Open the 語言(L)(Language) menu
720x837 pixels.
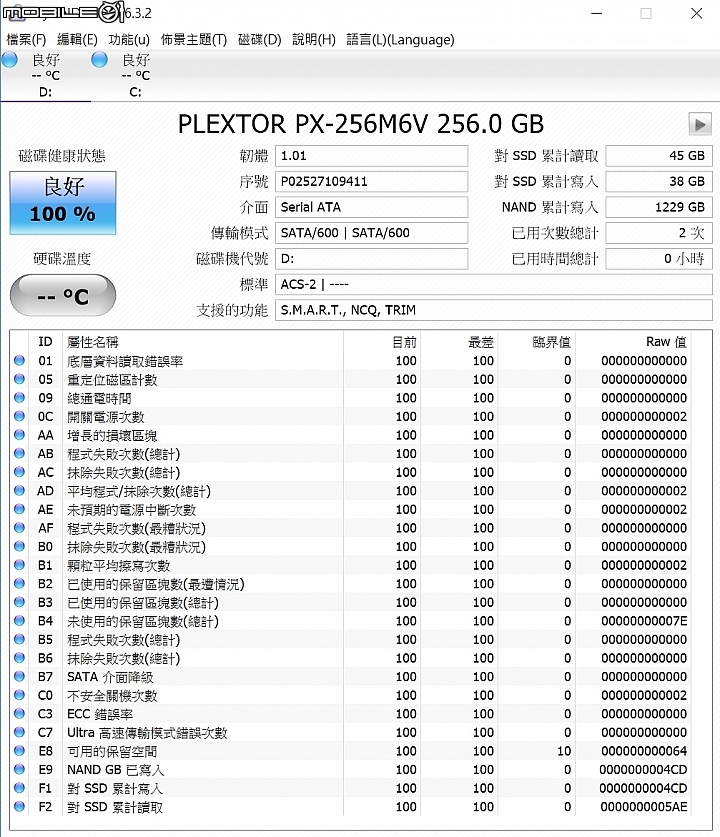400,40
